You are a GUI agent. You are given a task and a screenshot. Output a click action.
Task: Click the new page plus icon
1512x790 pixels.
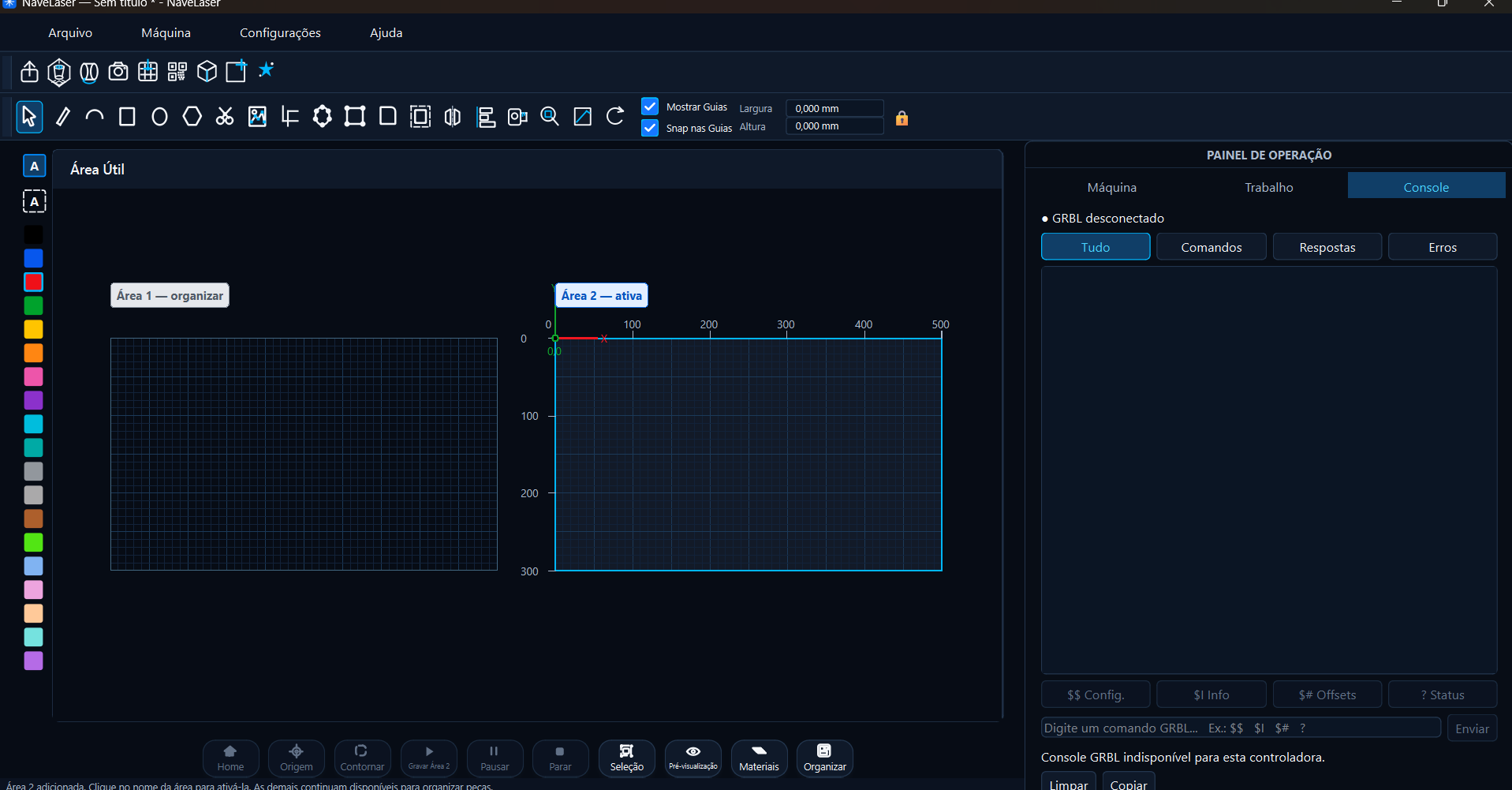(x=237, y=72)
